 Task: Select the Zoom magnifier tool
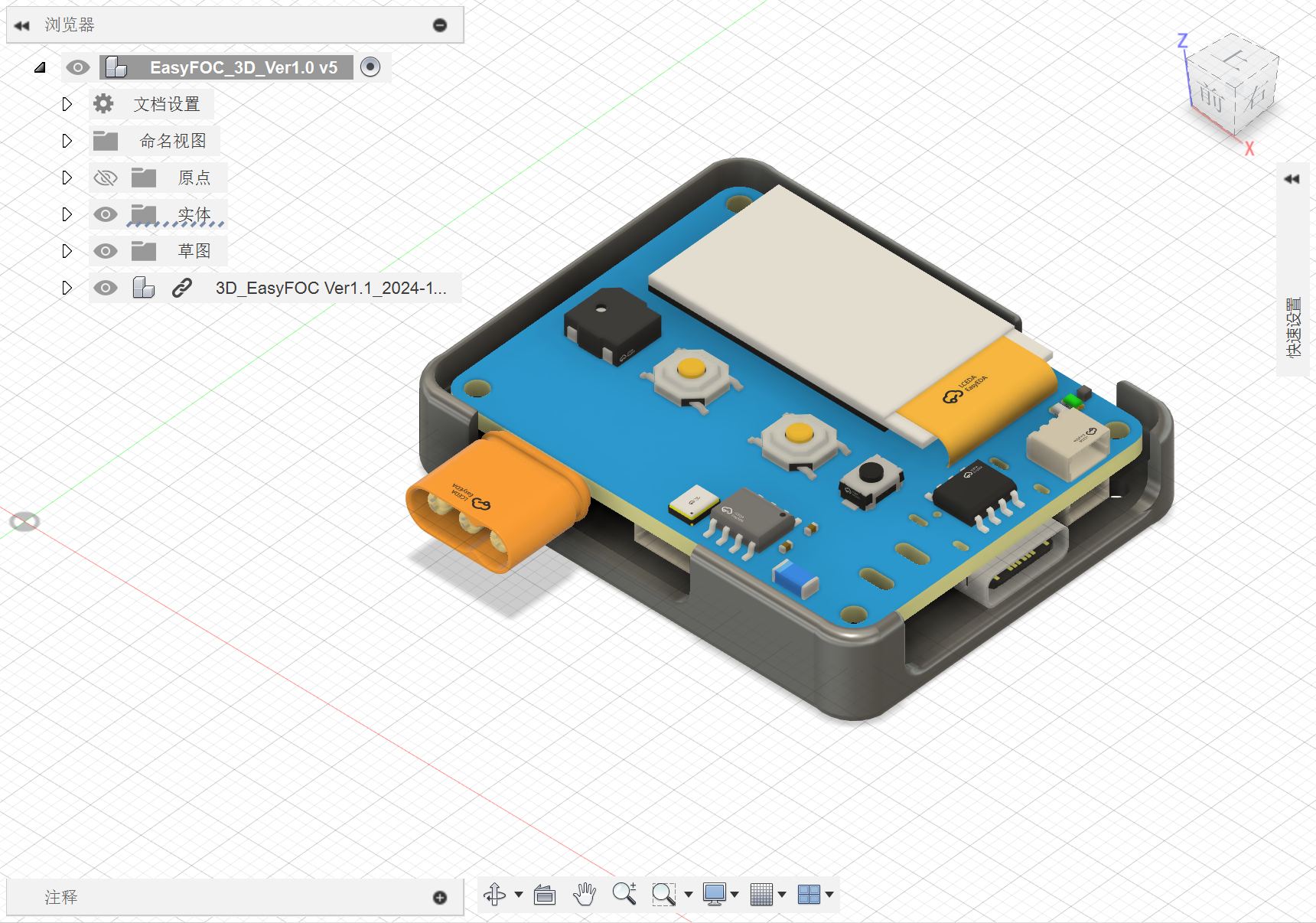coord(624,893)
